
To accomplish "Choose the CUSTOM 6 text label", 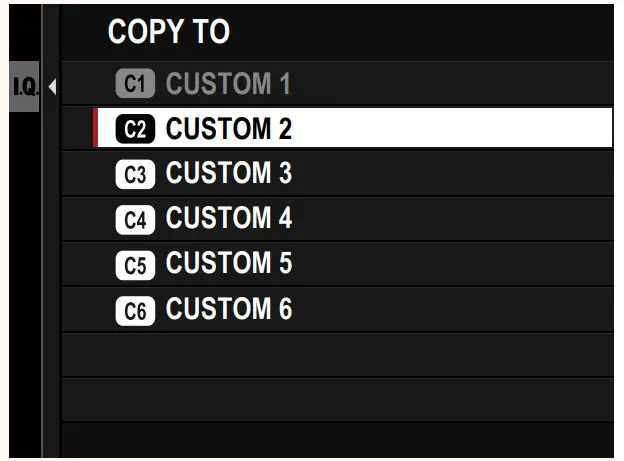I will [228, 310].
